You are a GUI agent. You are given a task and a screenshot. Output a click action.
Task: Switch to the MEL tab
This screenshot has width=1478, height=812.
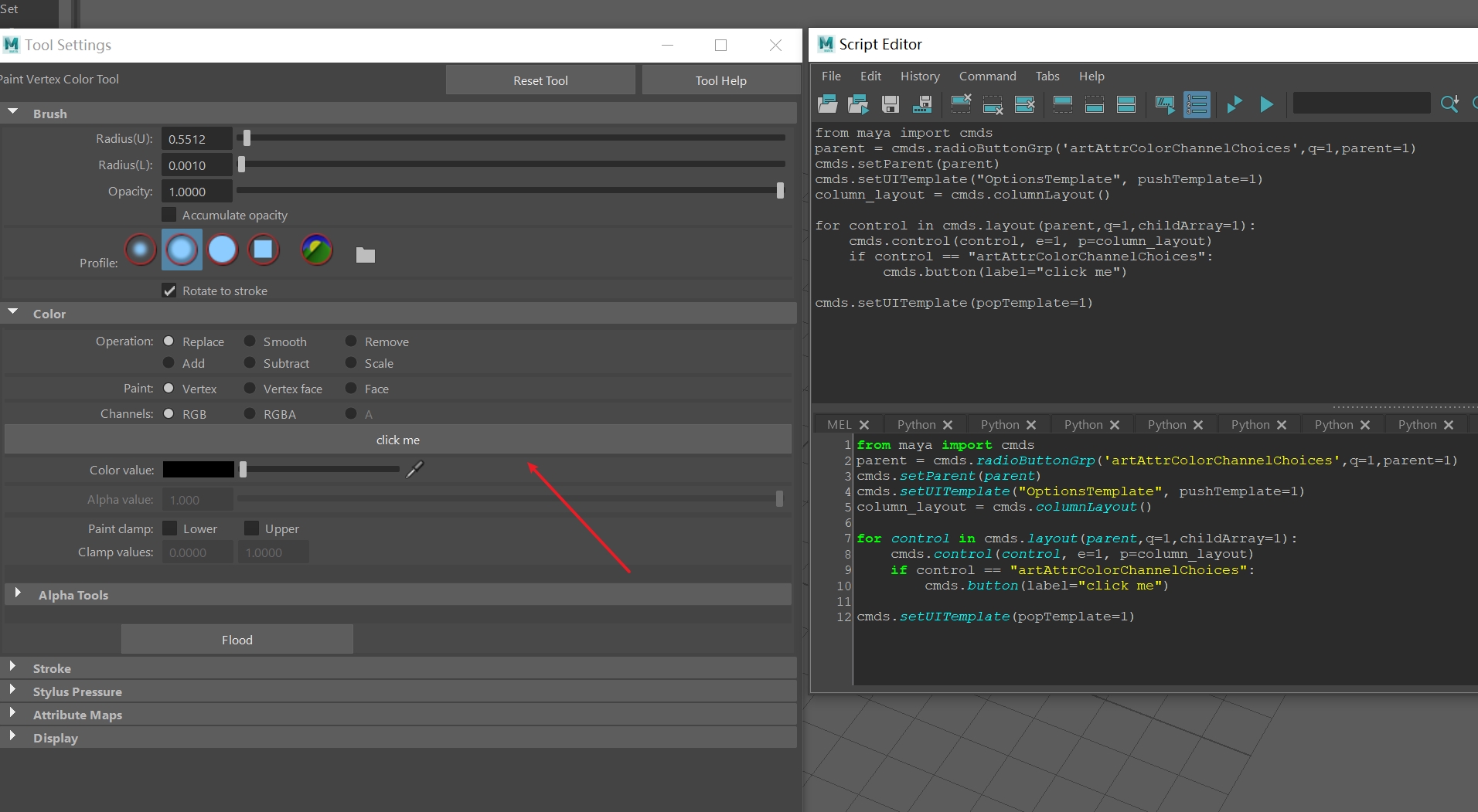[x=838, y=425]
